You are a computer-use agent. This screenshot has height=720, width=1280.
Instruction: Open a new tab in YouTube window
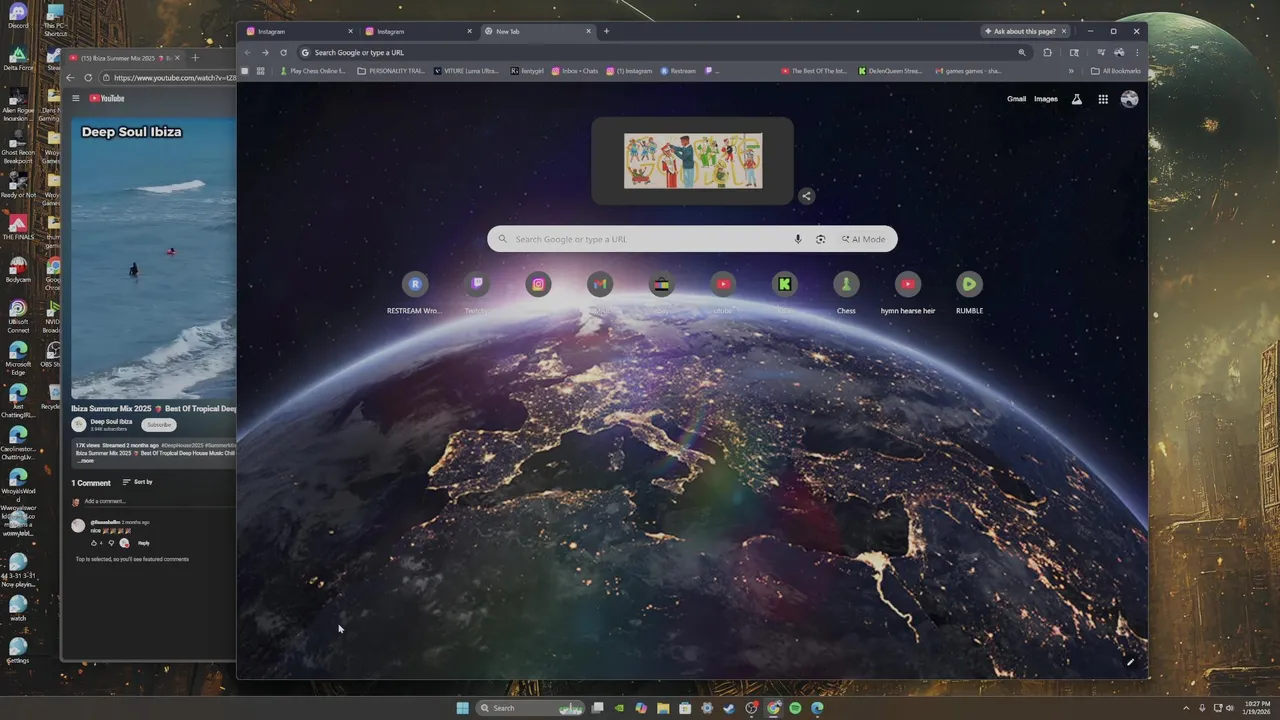195,58
